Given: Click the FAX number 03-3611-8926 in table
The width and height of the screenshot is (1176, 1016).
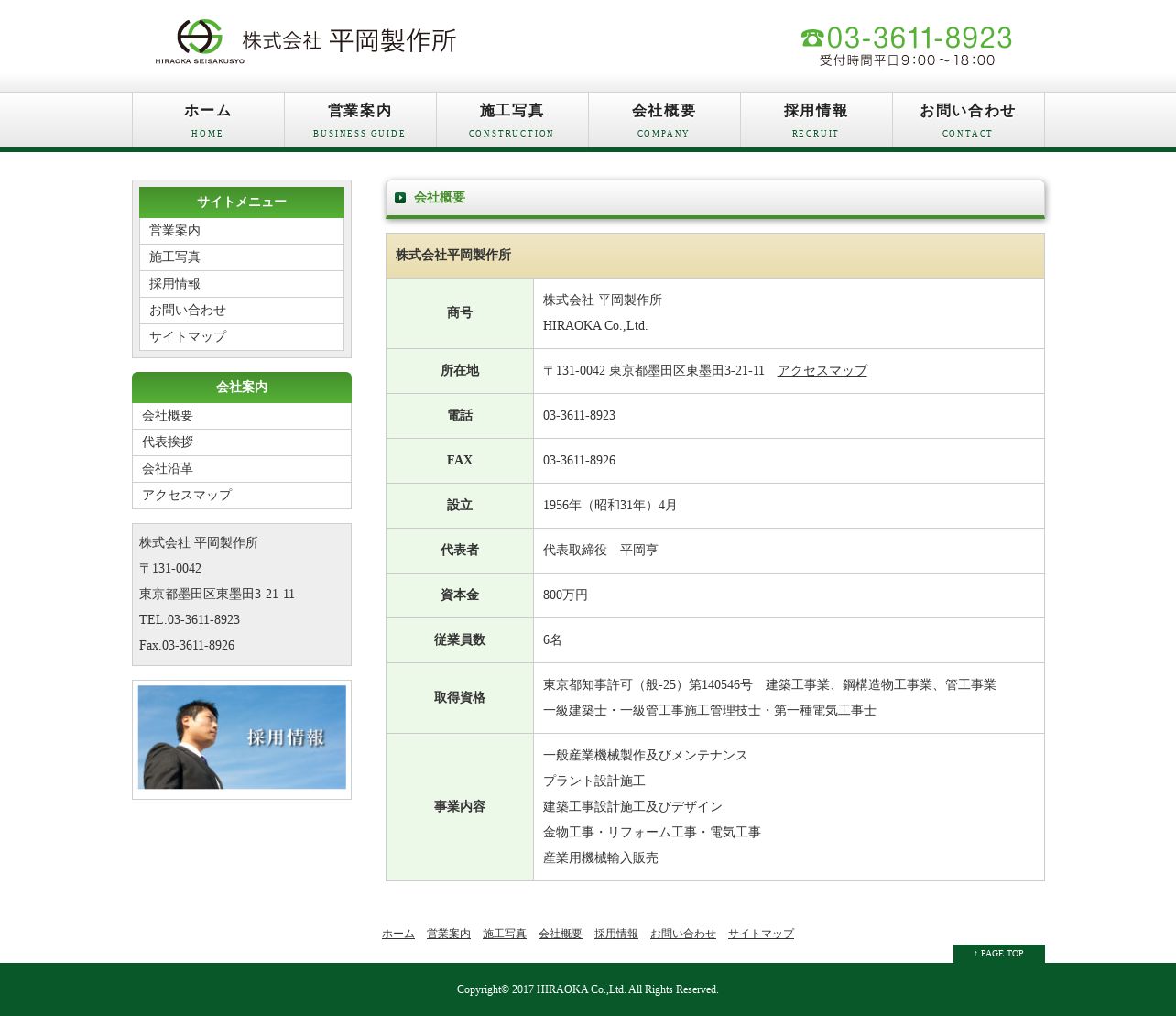Looking at the screenshot, I should pos(579,461).
